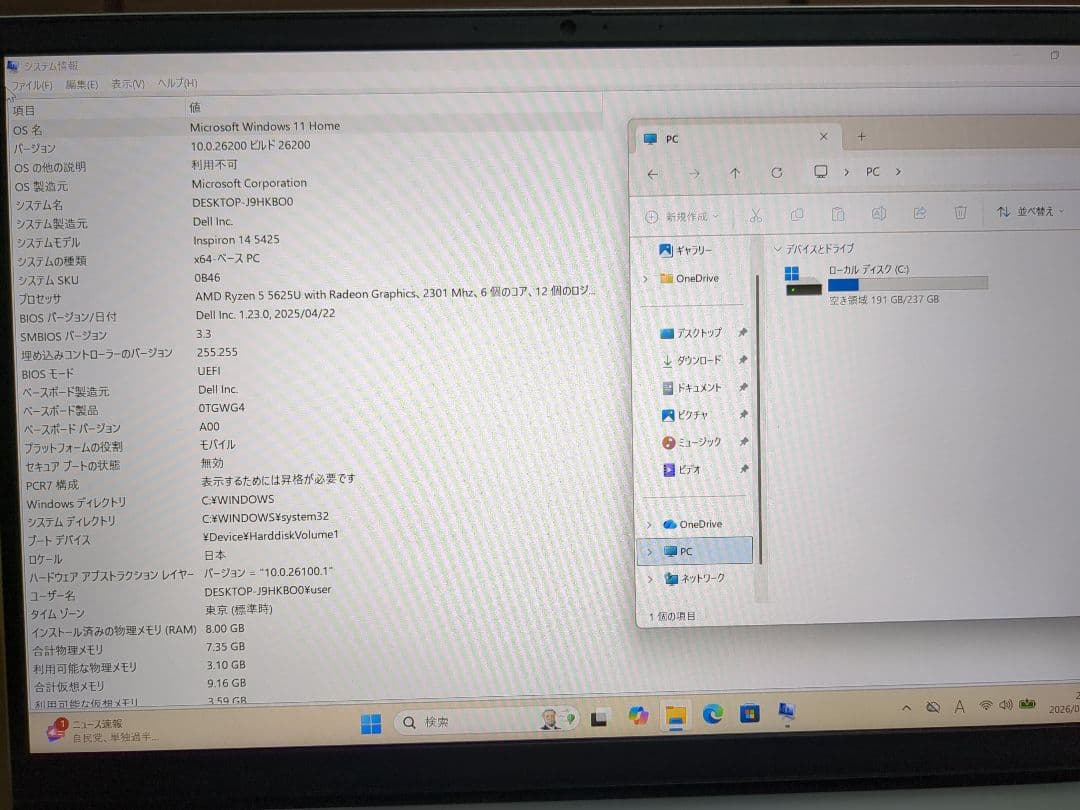Open the ファイル(F) menu in System Information
This screenshot has height=810, width=1080.
click(x=31, y=85)
